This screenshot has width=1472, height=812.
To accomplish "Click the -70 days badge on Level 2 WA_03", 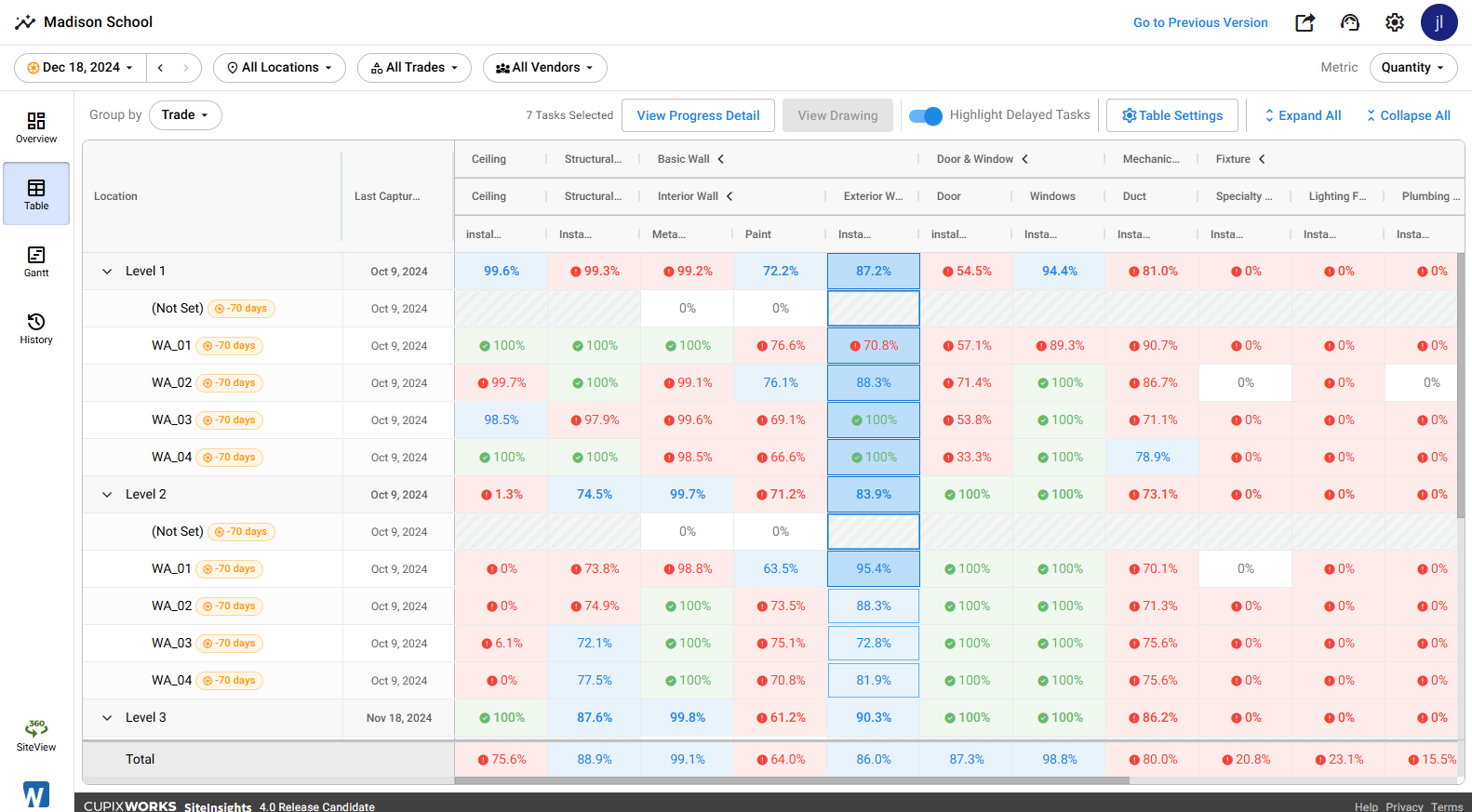I will 229,644.
